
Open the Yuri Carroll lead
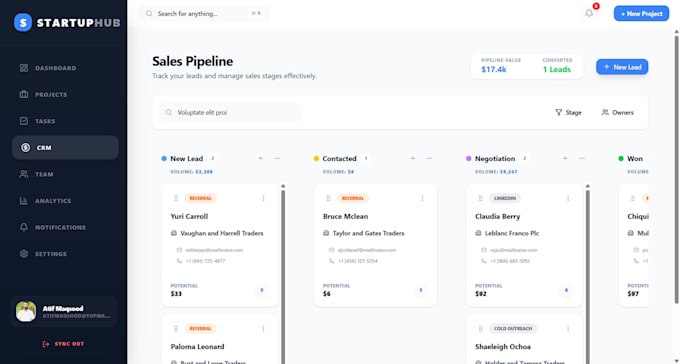[x=189, y=216]
